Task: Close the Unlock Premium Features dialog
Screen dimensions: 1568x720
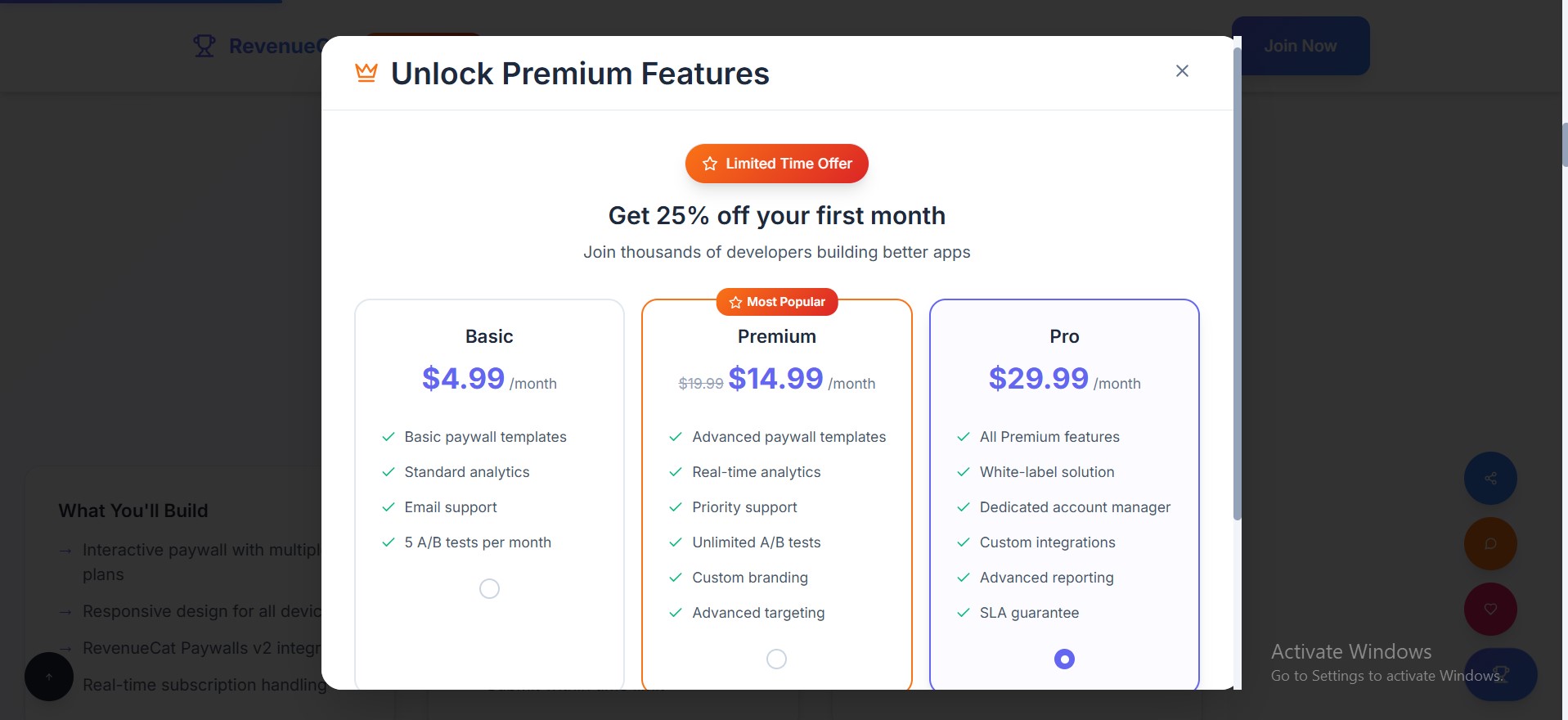Action: pos(1182,71)
